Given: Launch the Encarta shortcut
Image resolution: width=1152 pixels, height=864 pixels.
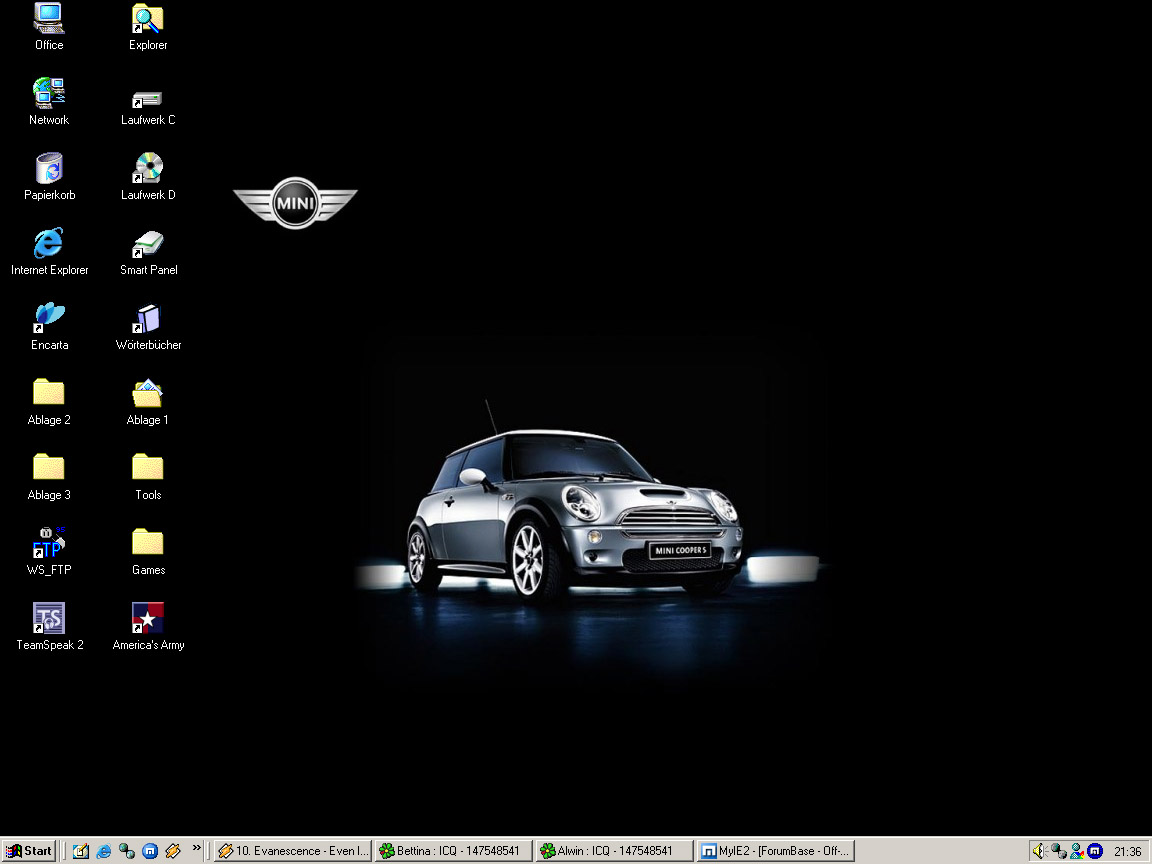Looking at the screenshot, I should 49,327.
